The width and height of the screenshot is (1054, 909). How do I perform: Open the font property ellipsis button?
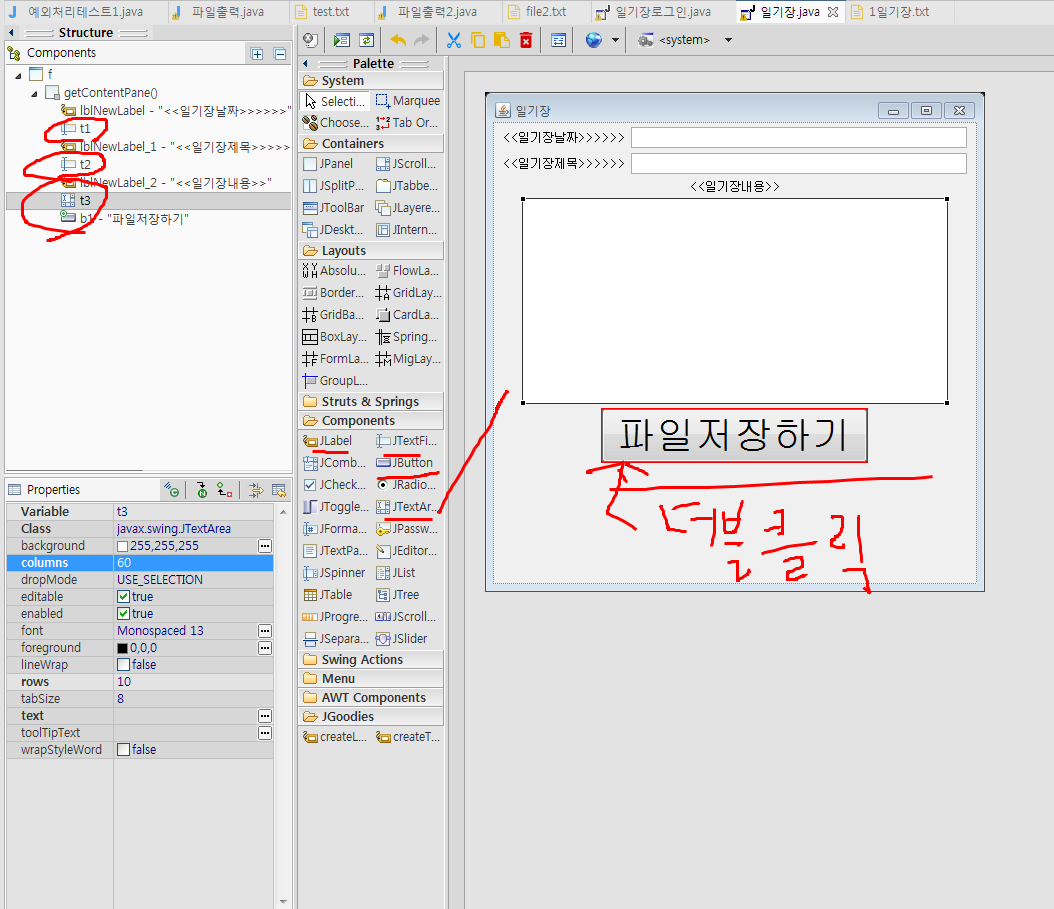[265, 631]
